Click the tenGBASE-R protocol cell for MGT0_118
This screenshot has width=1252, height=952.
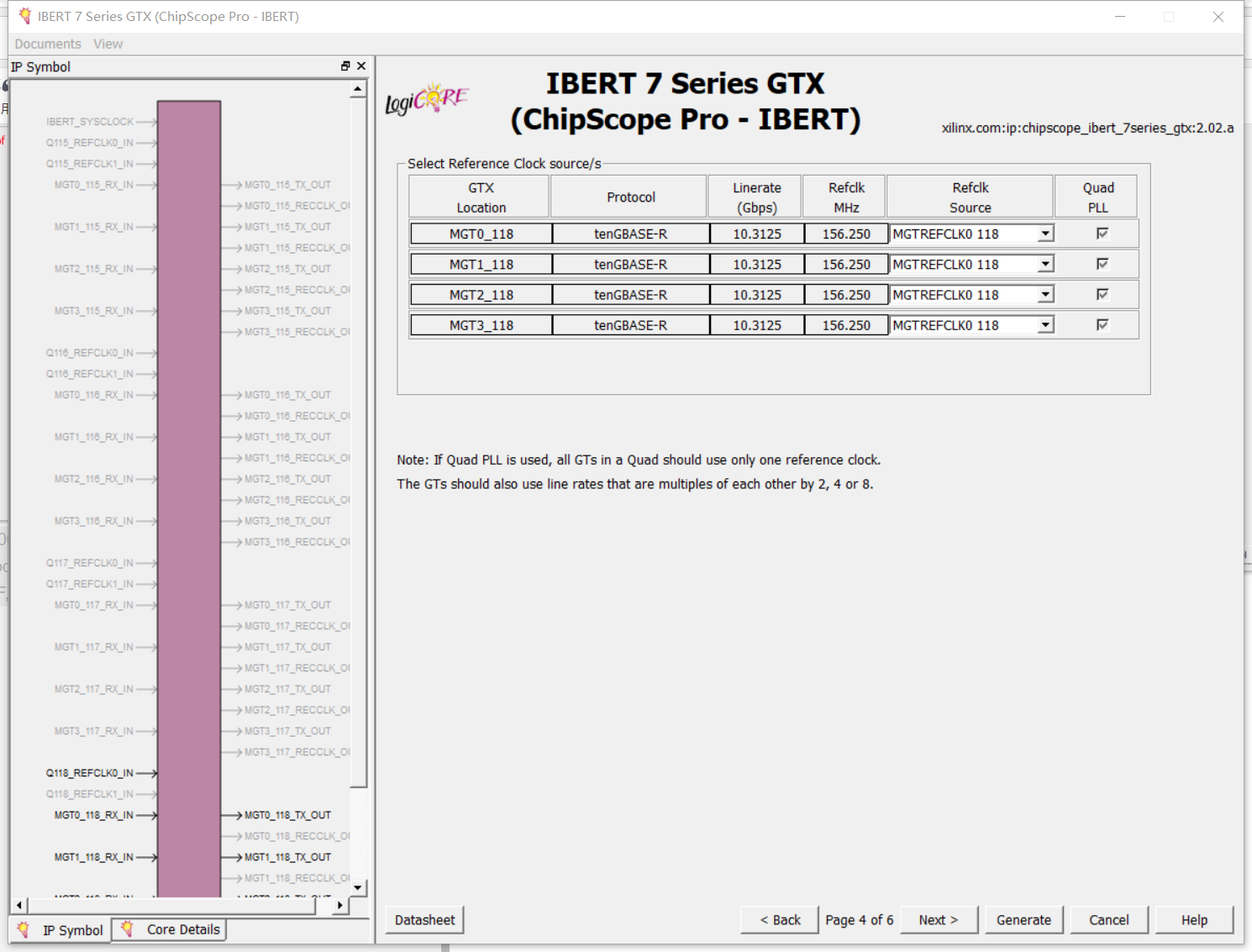(631, 234)
